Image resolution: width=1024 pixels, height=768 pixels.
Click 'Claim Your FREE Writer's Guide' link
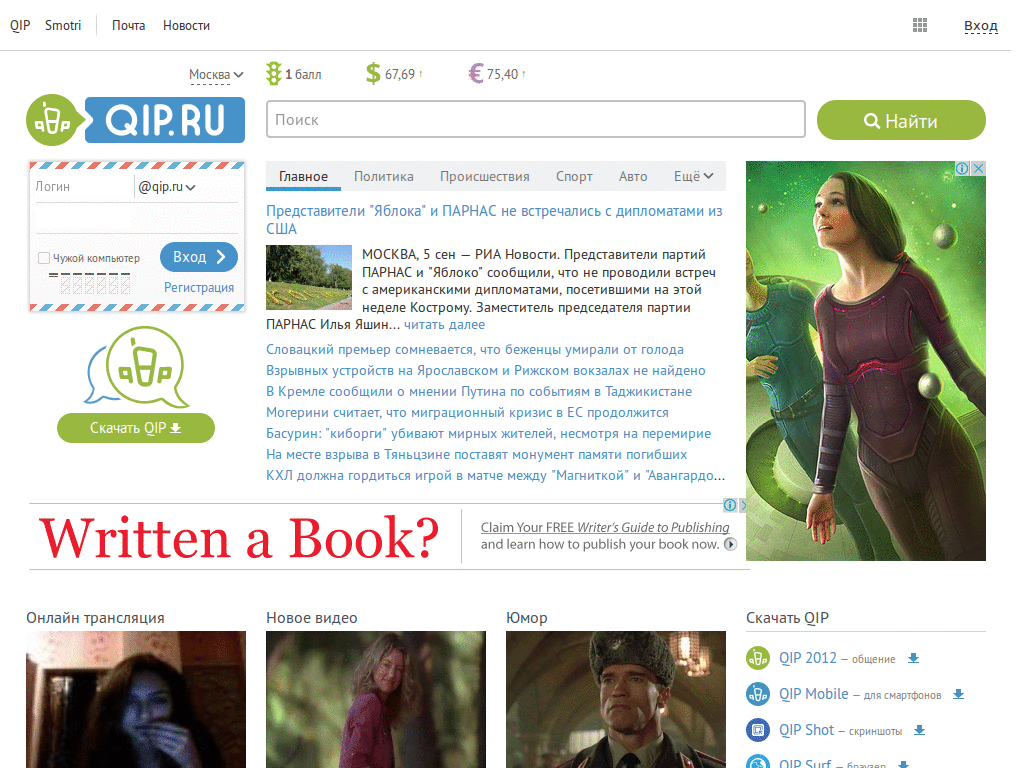tap(605, 527)
